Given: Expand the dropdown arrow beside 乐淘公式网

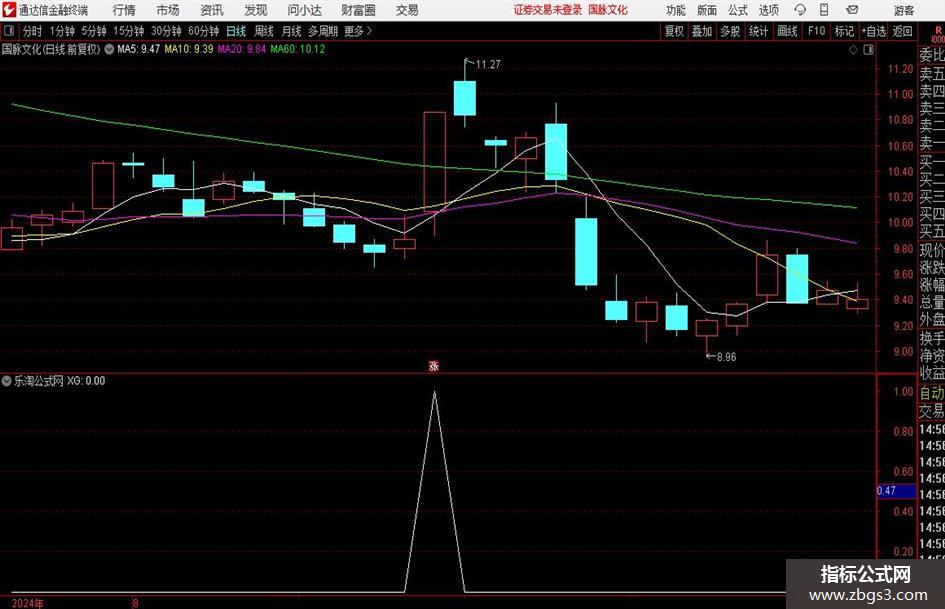Looking at the screenshot, I should coord(7,381).
